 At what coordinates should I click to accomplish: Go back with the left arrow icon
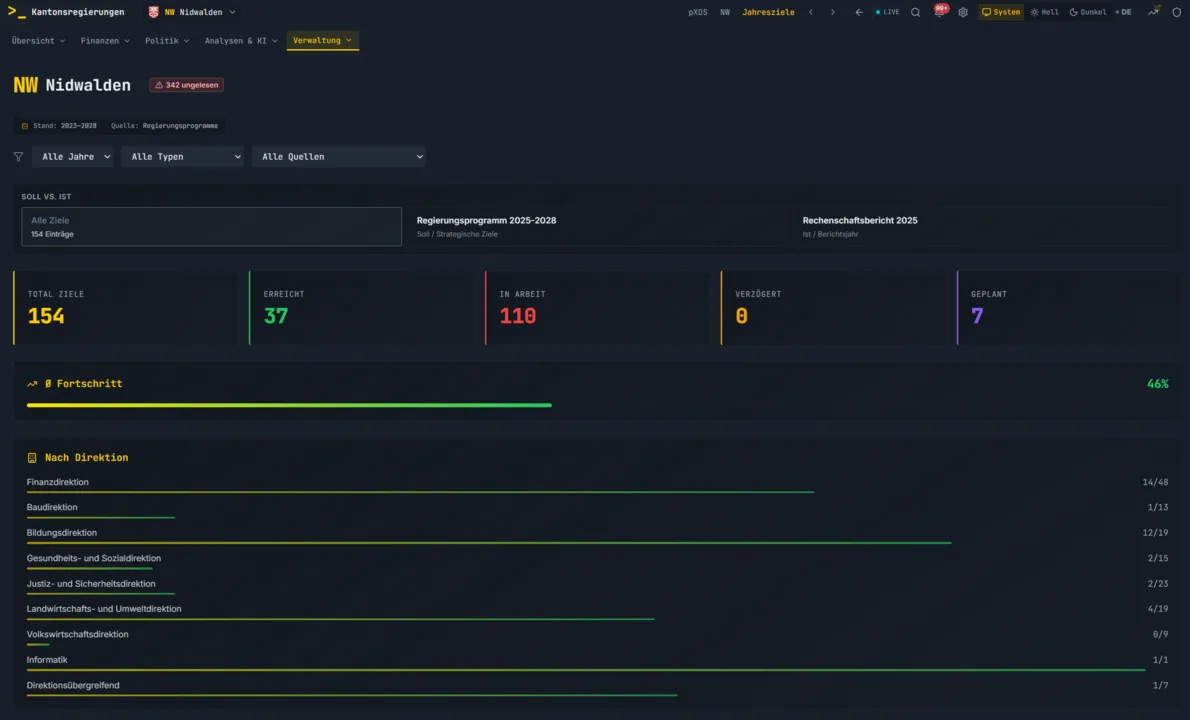coord(859,12)
